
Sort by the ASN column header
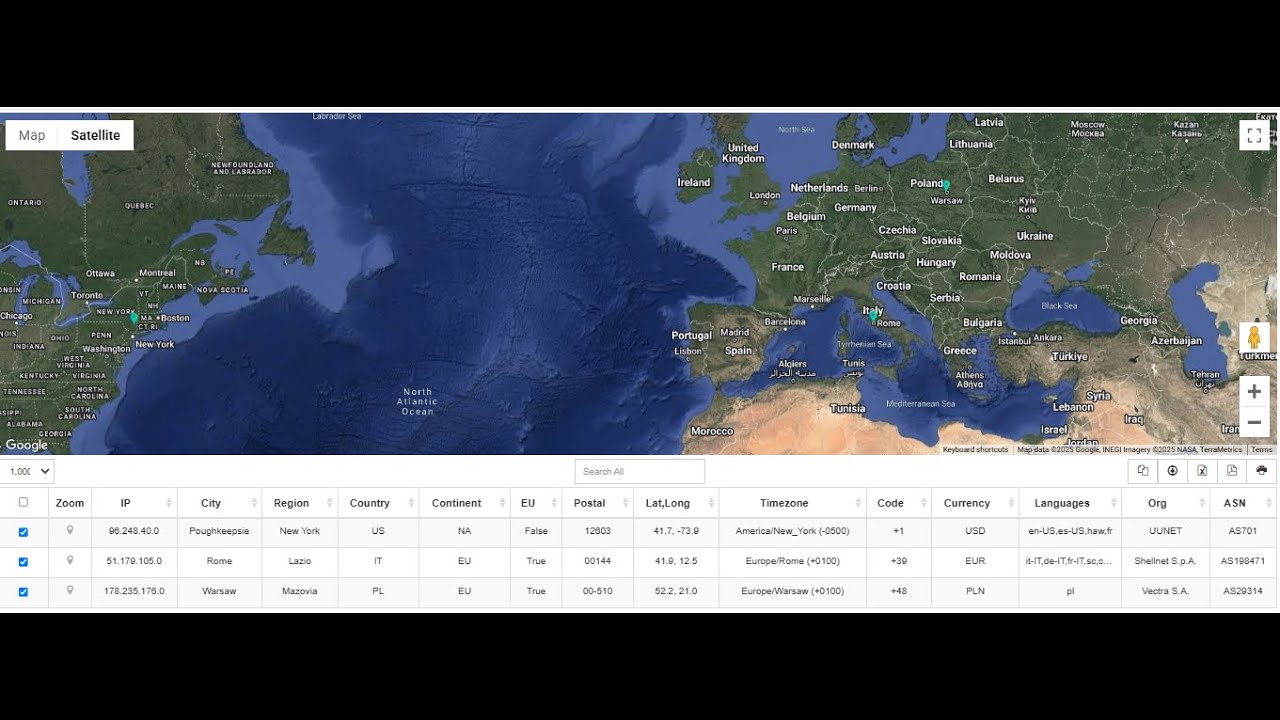click(x=1243, y=503)
